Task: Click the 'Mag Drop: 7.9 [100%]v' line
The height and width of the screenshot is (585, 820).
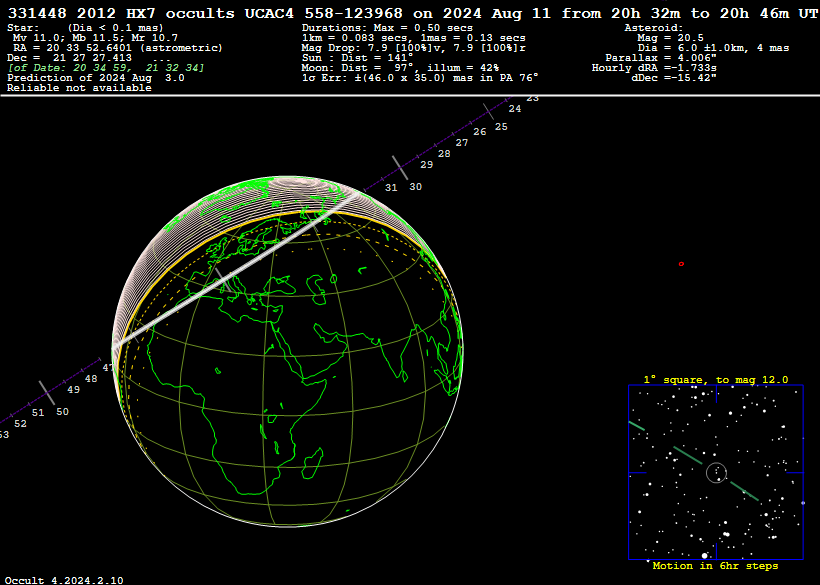Action: (414, 48)
